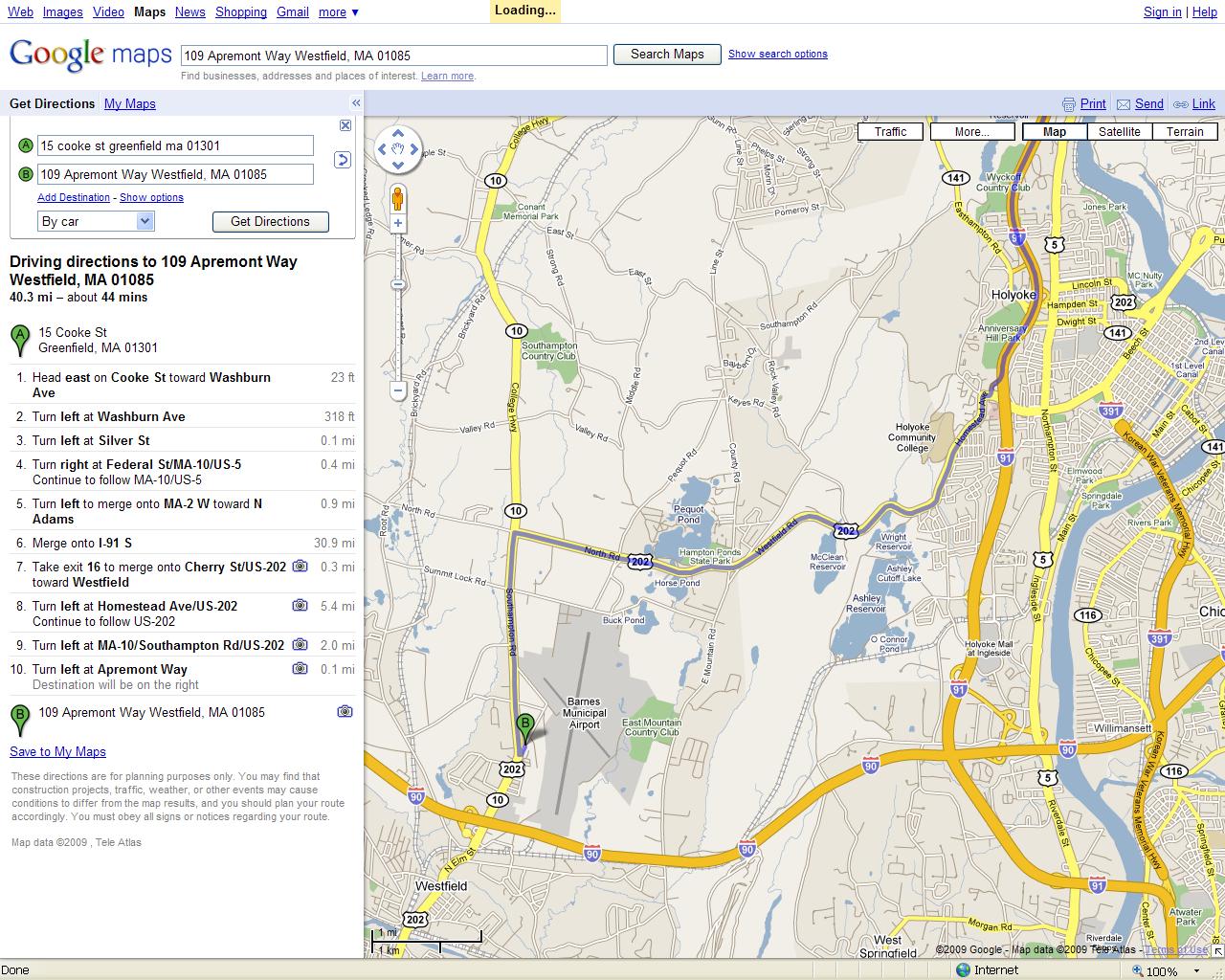This screenshot has width=1225, height=980.
Task: Go to Web in top navigation
Action: pyautogui.click(x=20, y=11)
